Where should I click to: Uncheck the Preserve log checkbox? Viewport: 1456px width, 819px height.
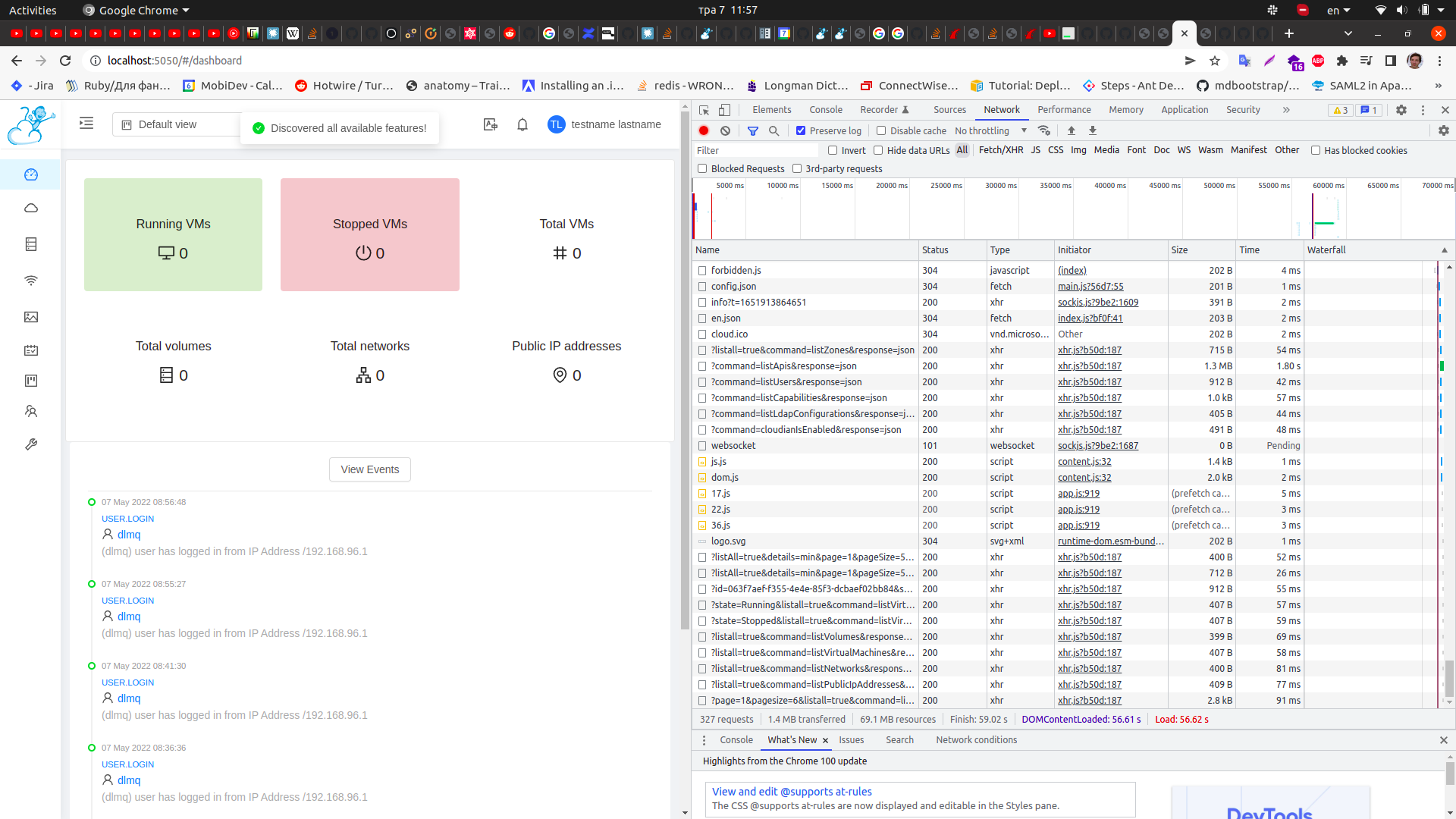click(x=801, y=130)
